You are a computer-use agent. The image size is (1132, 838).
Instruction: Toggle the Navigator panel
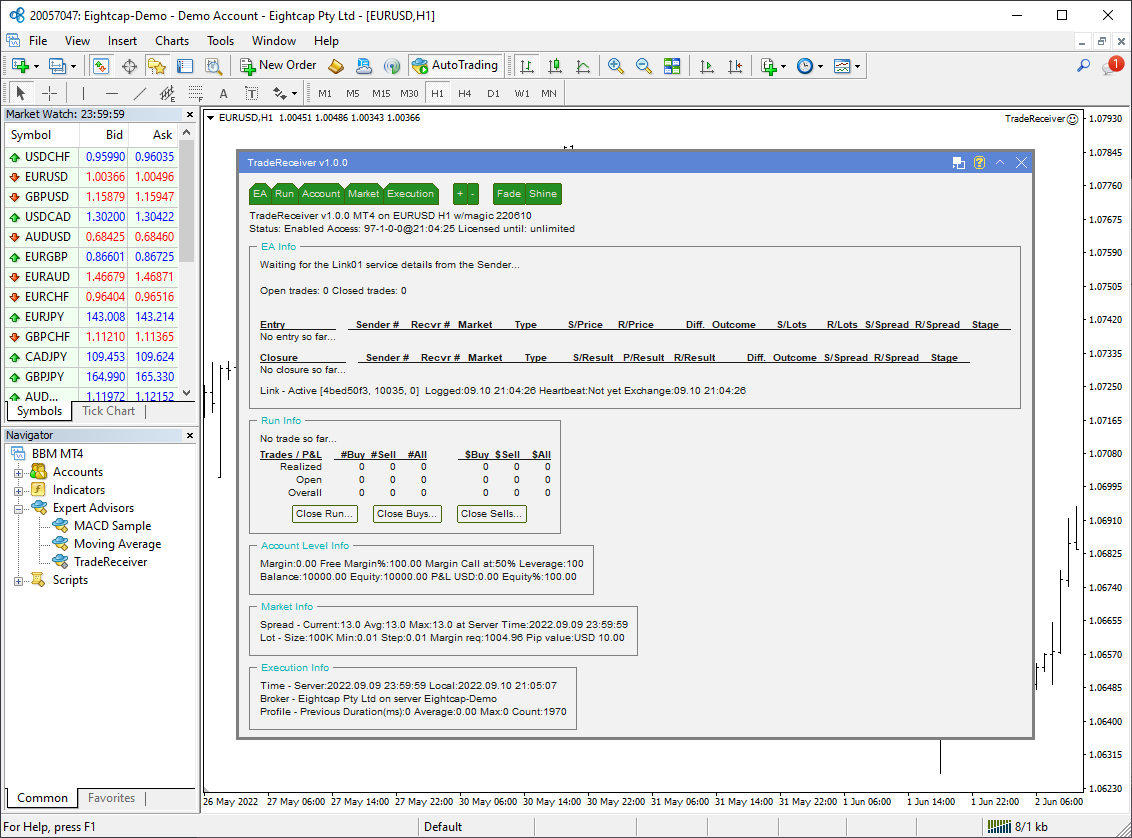click(x=157, y=66)
